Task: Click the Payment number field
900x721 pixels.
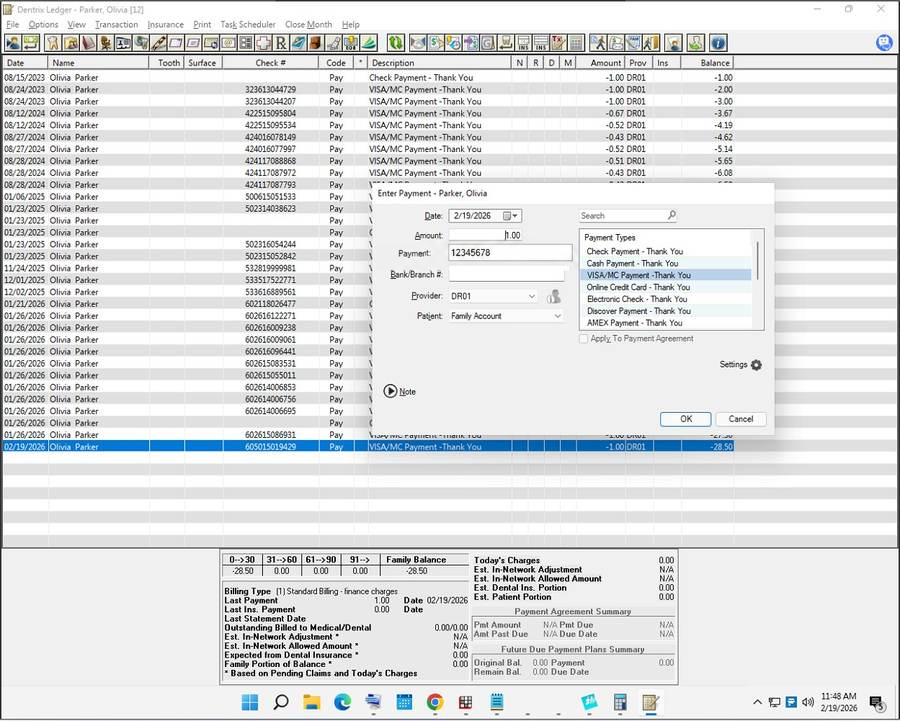Action: click(x=510, y=253)
